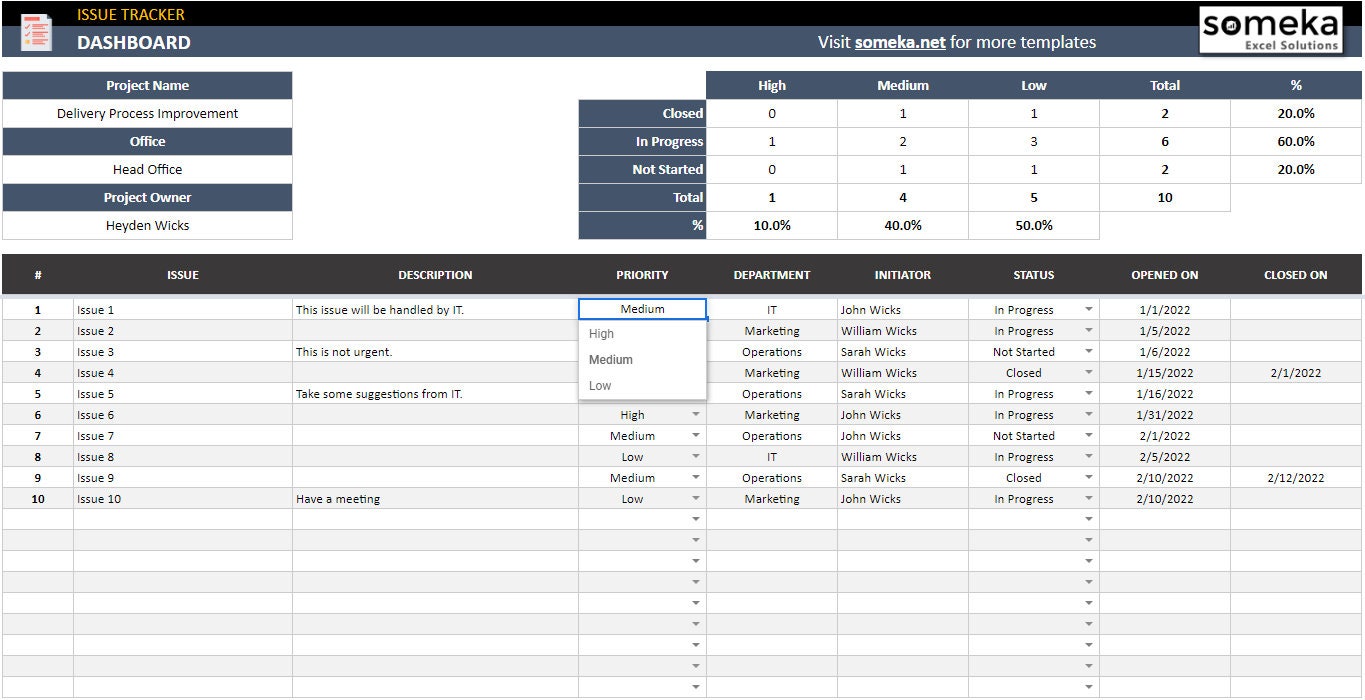Select the 60.0% In Progress percentage cell
Screen dimensions: 1365x700
pyautogui.click(x=1296, y=141)
